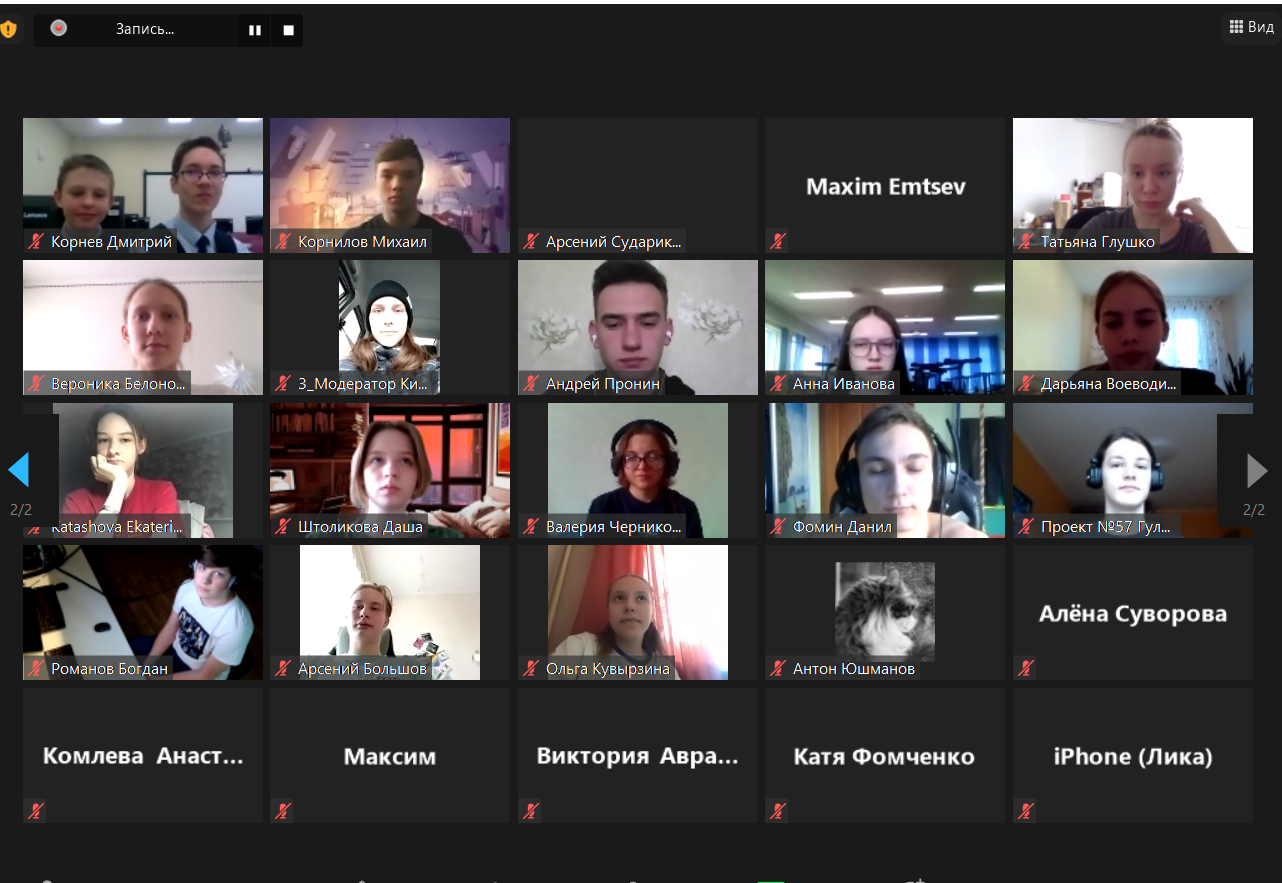Select Андрей Пронин video tile
The width and height of the screenshot is (1282, 883).
tap(638, 327)
